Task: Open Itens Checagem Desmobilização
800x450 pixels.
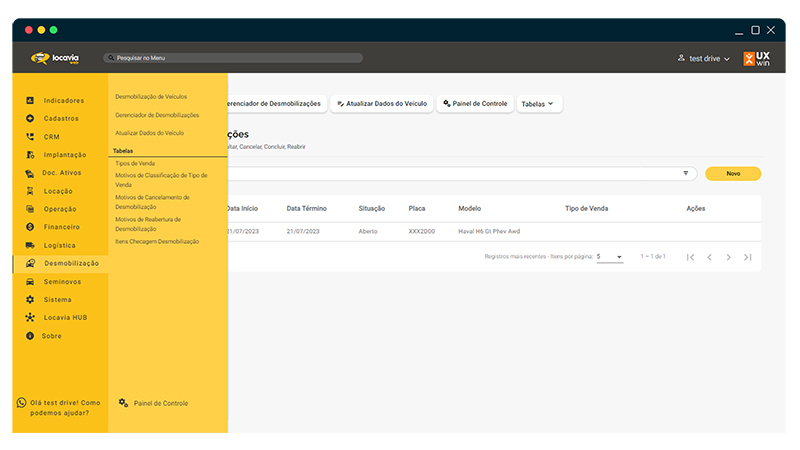Action: pos(157,241)
